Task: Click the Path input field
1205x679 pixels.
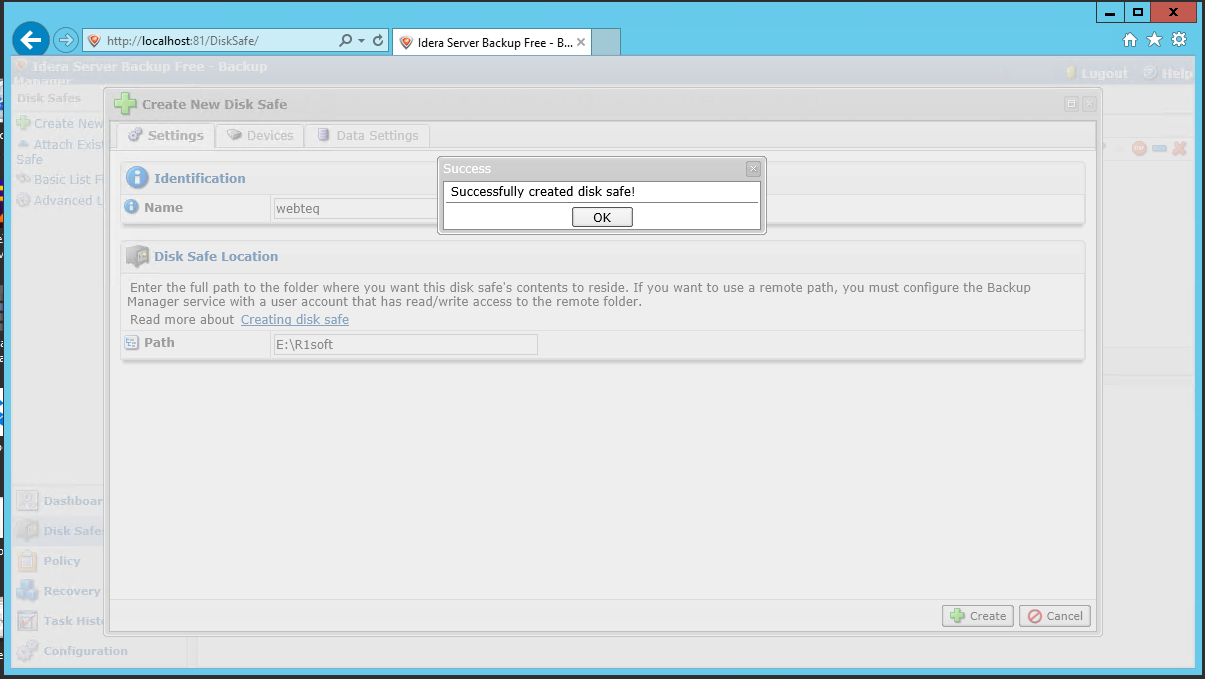Action: point(405,344)
